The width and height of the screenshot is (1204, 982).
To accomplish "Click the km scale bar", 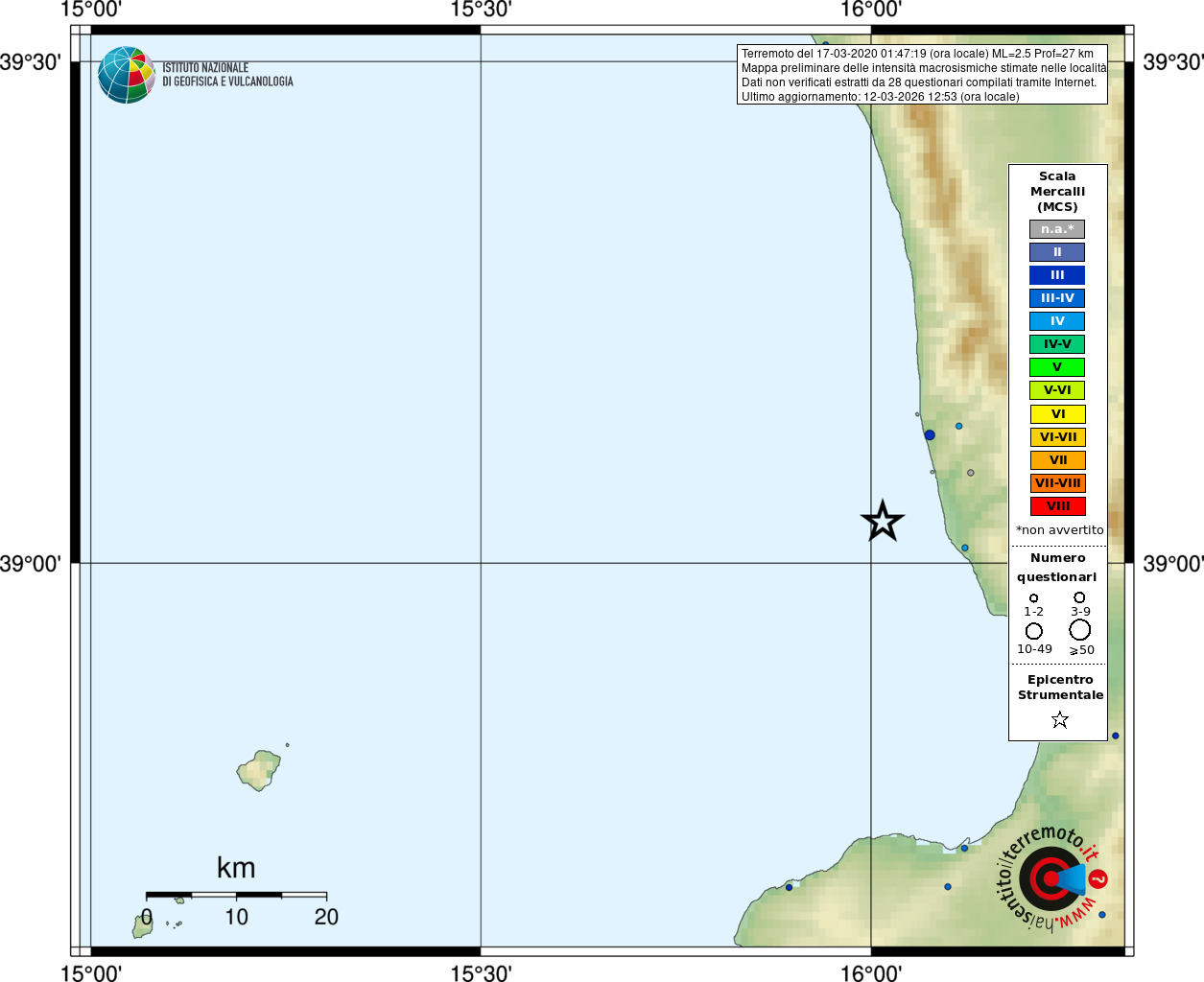I will click(236, 896).
